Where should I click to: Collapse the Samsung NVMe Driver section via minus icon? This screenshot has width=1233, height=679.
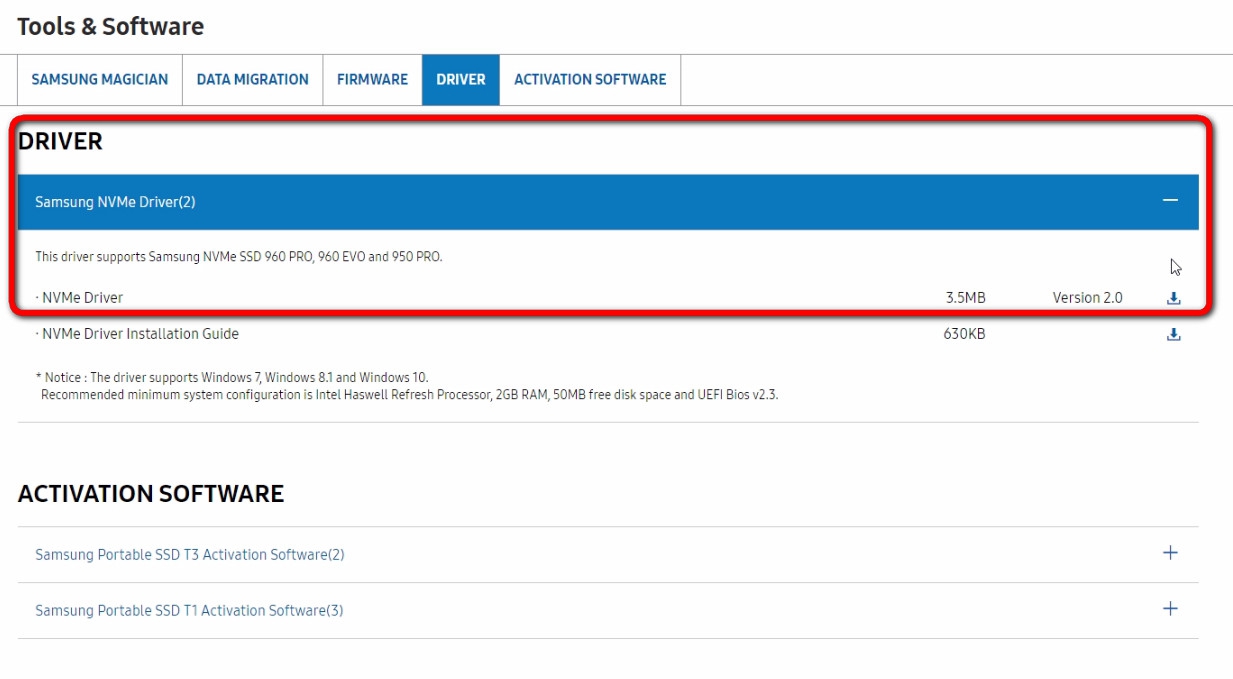tap(1170, 201)
